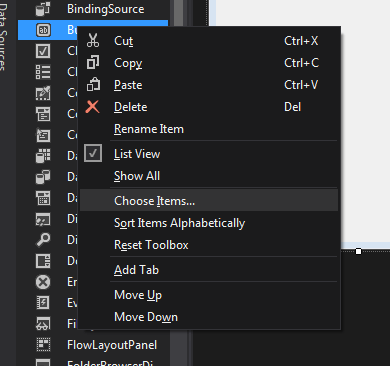390x366 pixels.
Task: Click Cut in the context menu
Action: (x=209, y=41)
